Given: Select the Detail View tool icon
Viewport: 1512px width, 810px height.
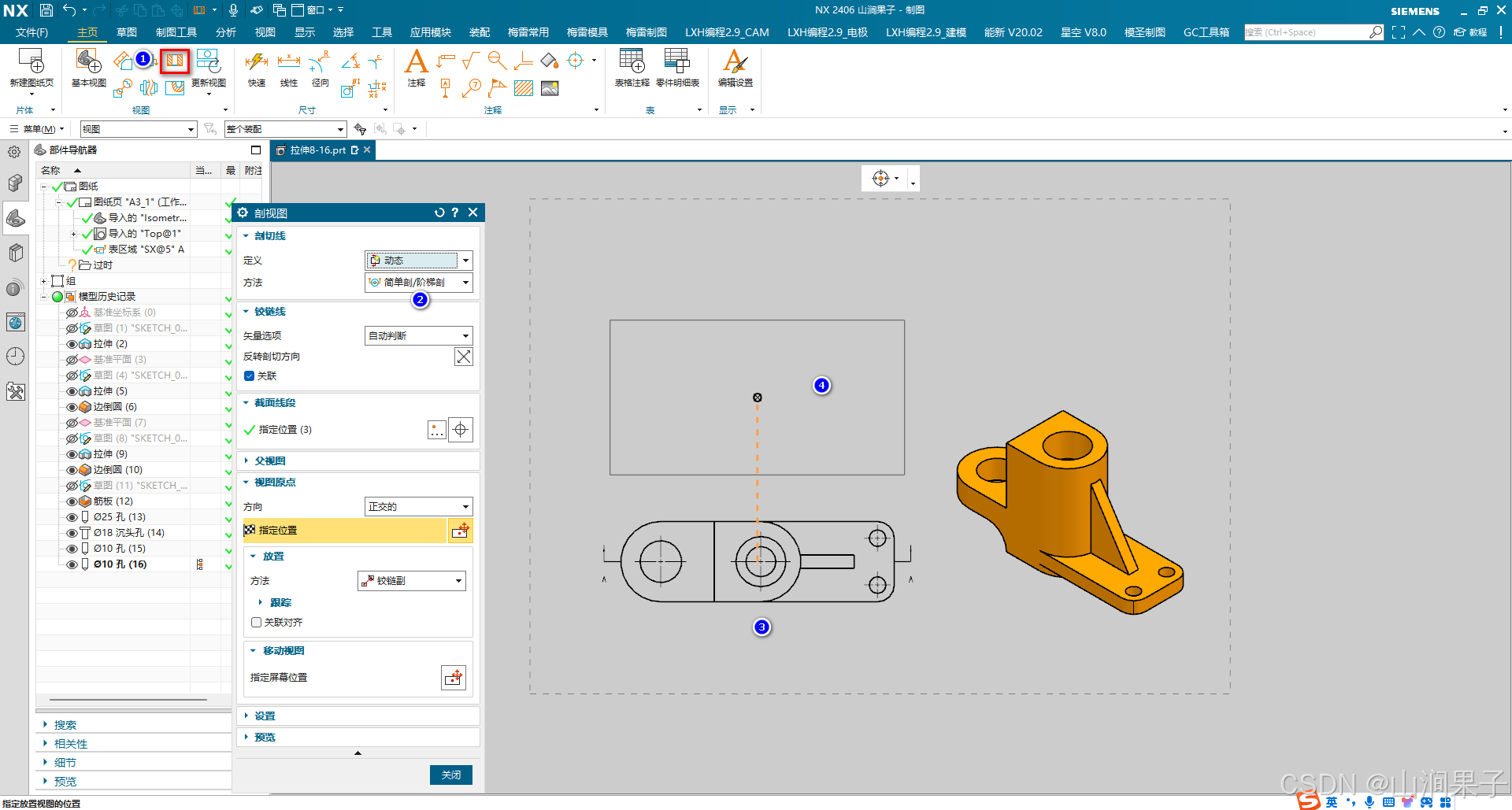Looking at the screenshot, I should [122, 88].
